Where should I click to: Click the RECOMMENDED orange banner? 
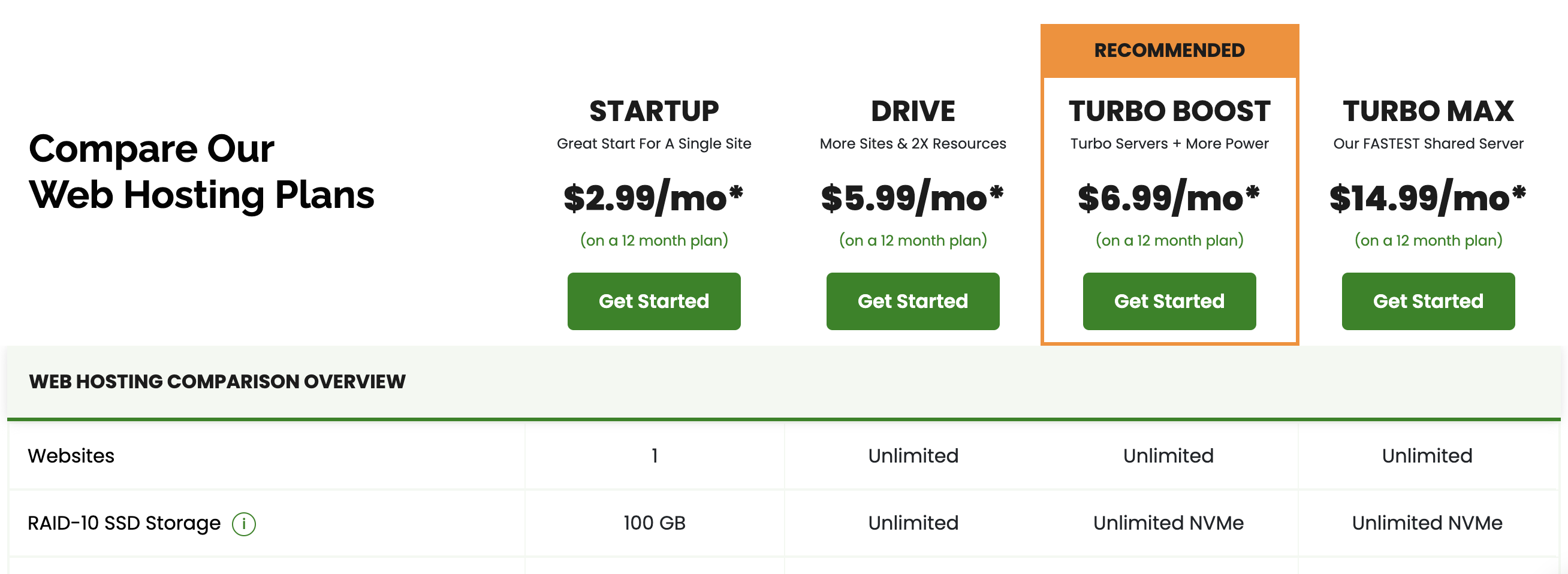click(x=1169, y=50)
